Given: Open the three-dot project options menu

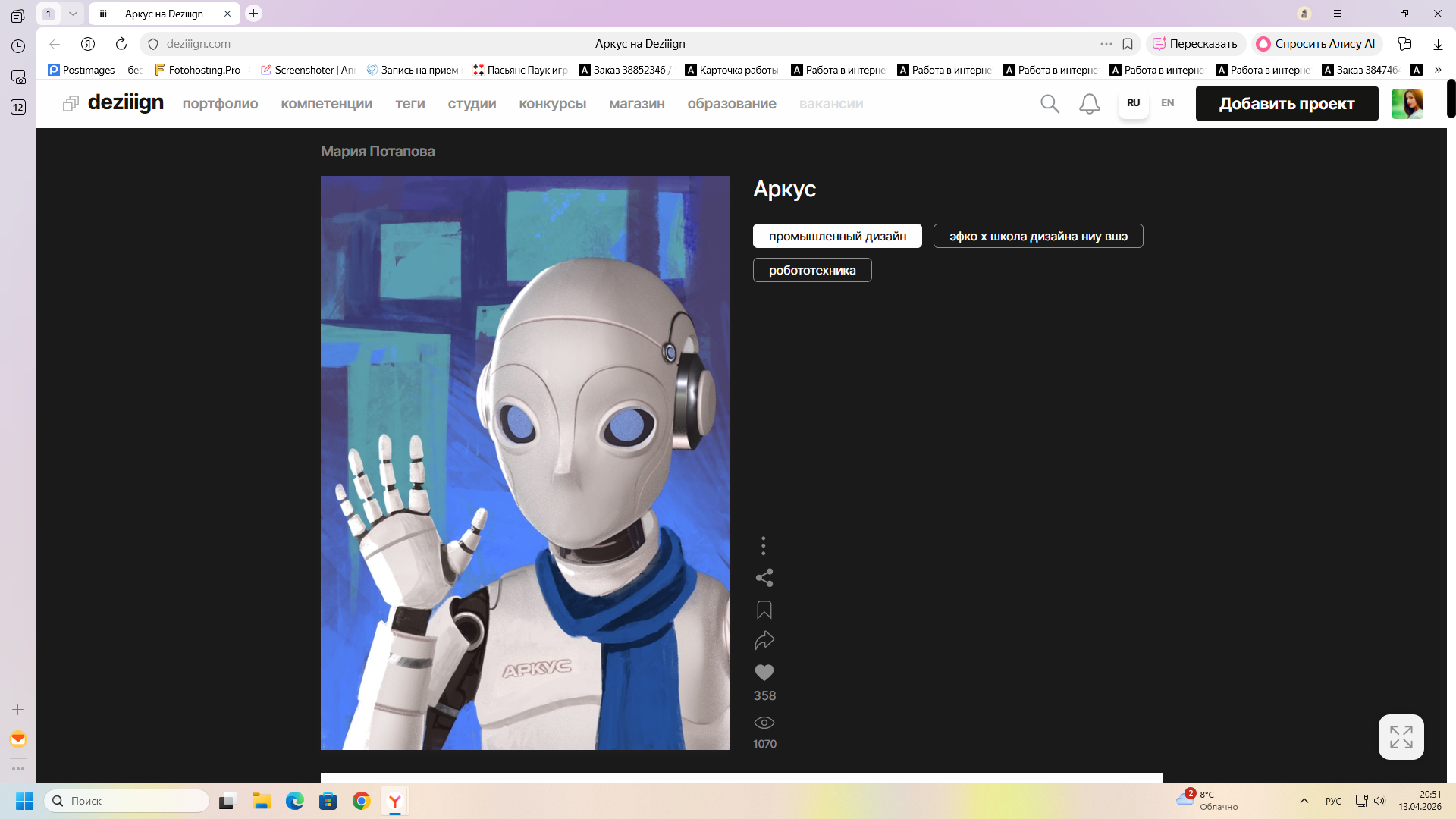Looking at the screenshot, I should coord(764,545).
